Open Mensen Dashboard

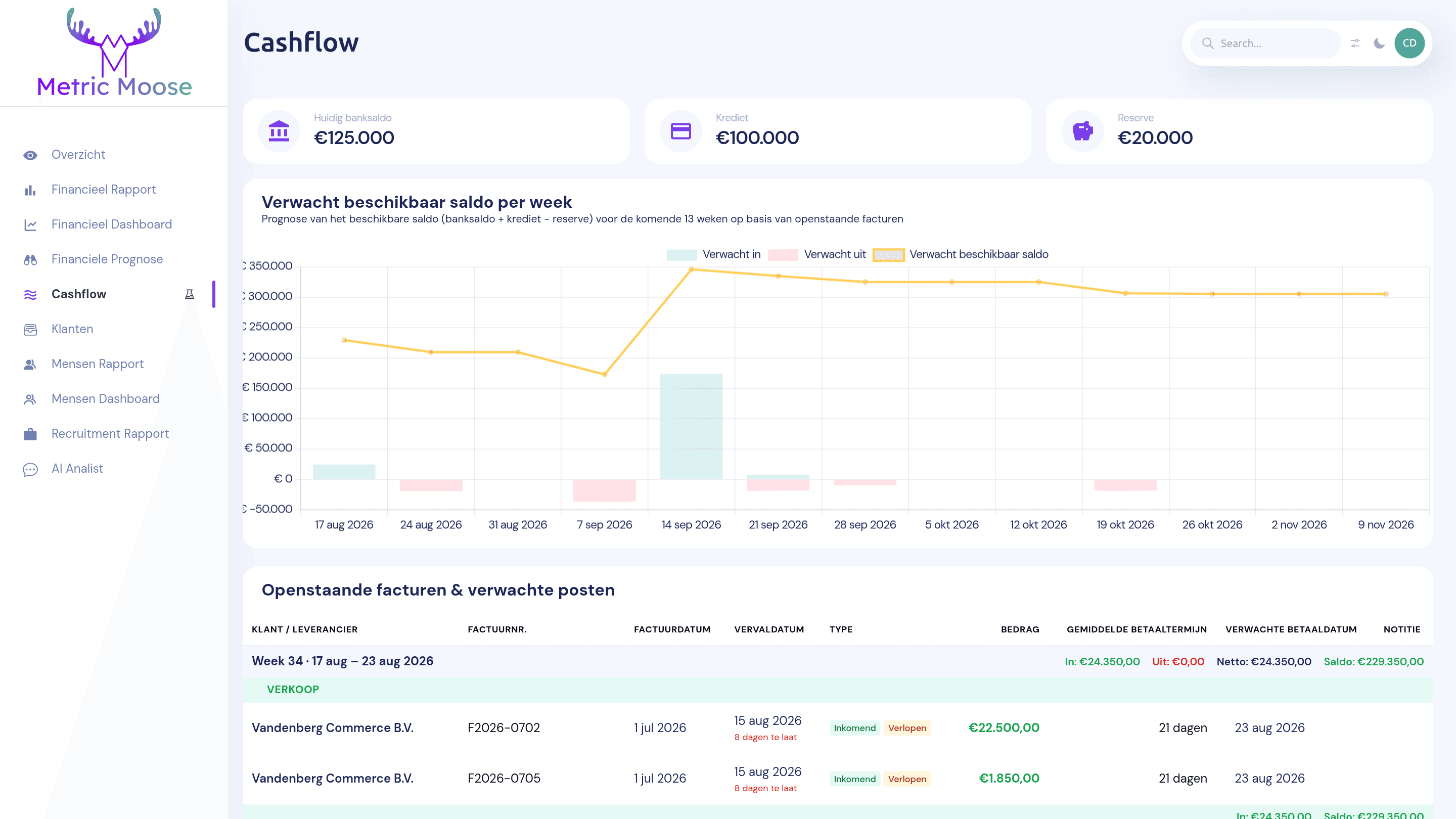106,399
